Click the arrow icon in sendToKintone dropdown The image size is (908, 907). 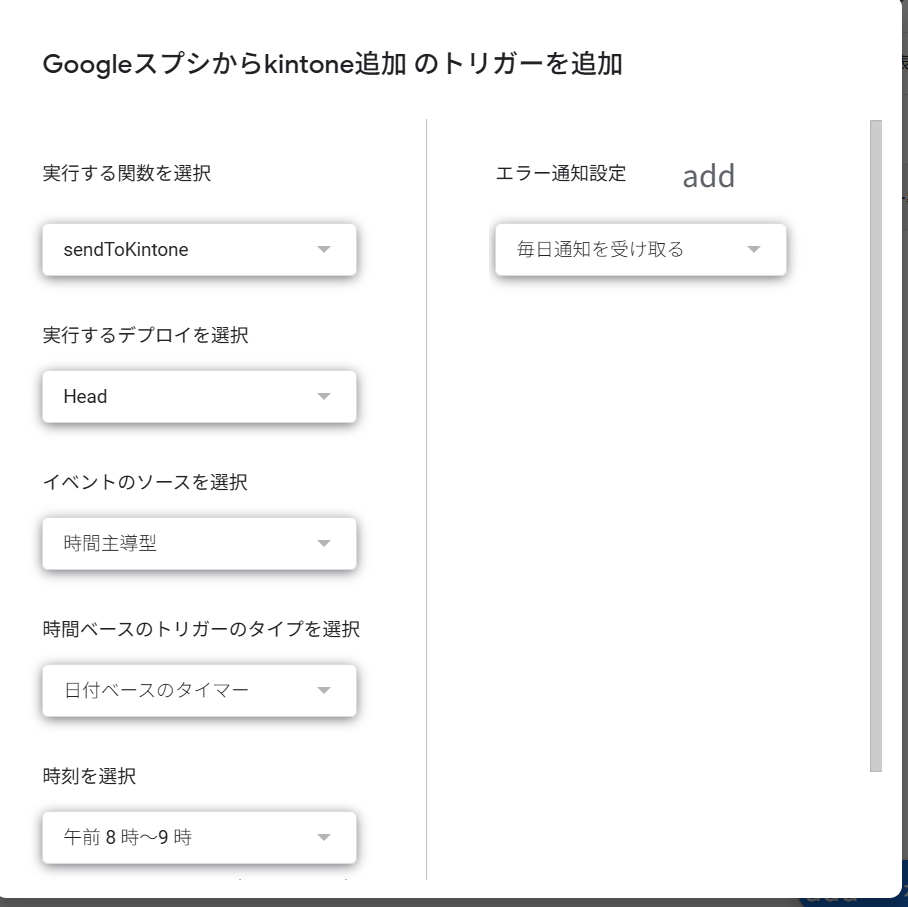324,250
